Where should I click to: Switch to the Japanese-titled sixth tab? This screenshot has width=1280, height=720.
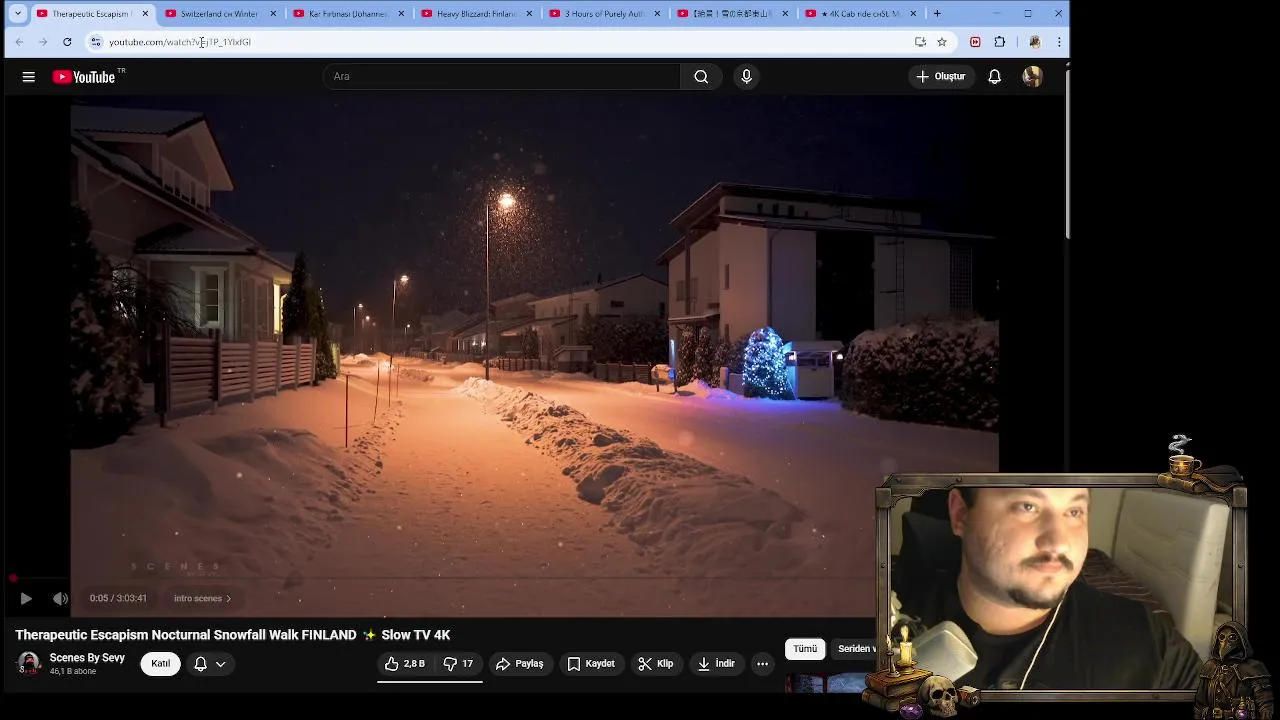coord(732,14)
